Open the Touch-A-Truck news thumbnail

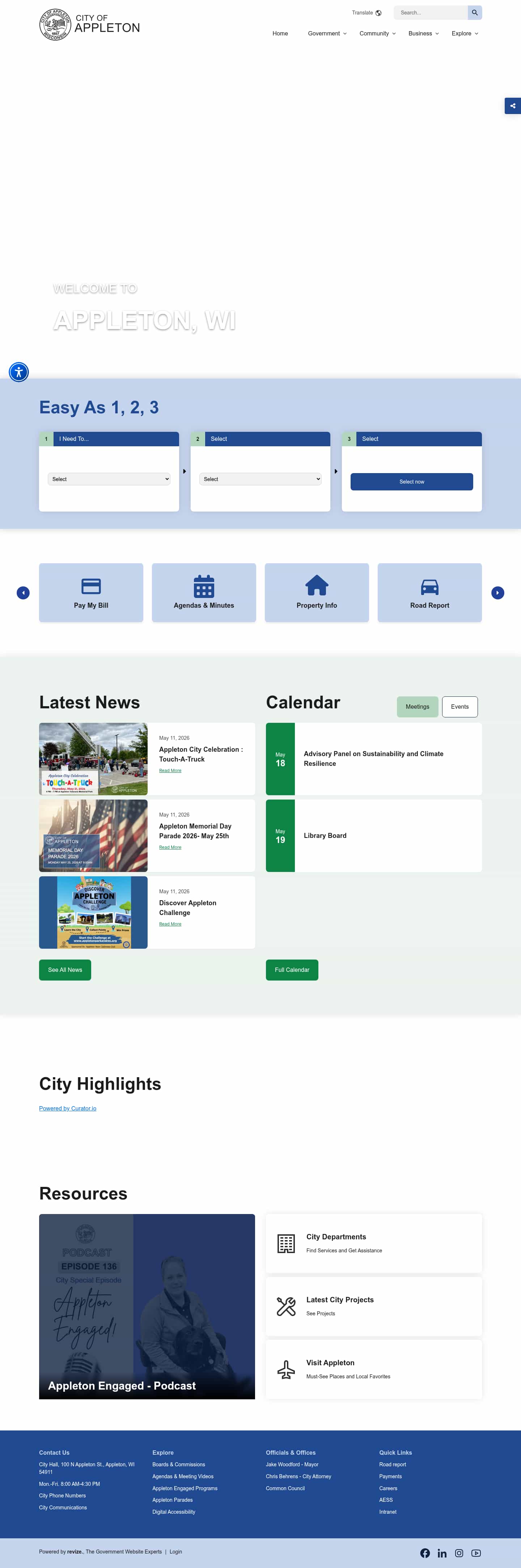(93, 759)
